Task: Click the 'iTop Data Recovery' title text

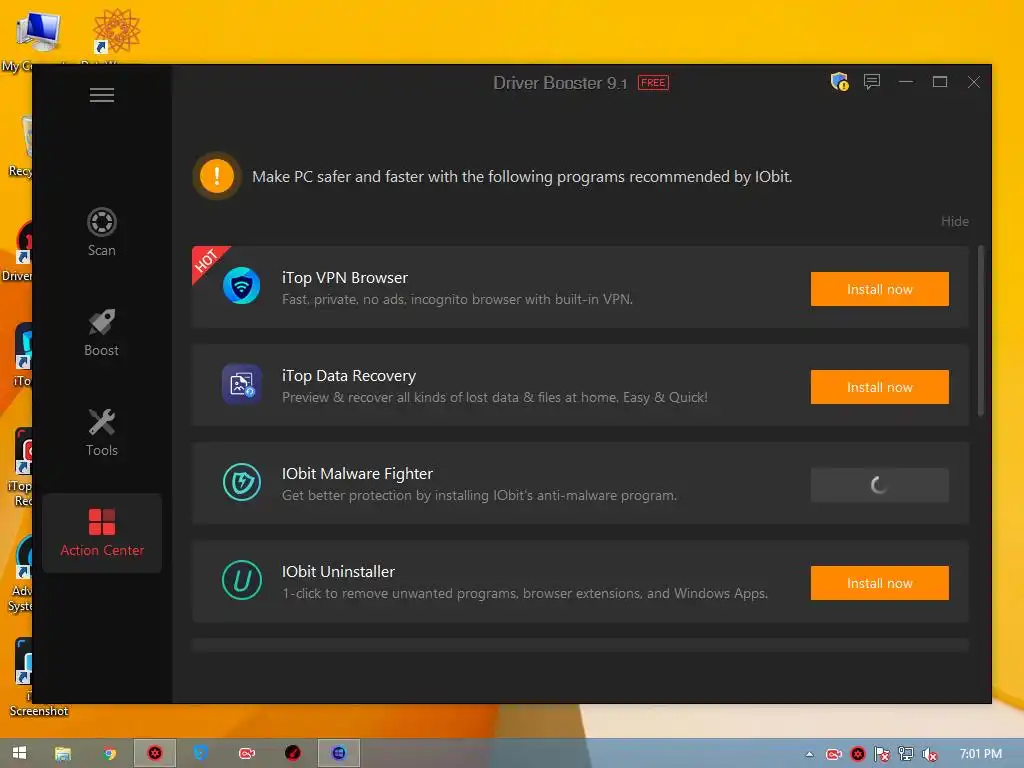Action: pyautogui.click(x=349, y=376)
